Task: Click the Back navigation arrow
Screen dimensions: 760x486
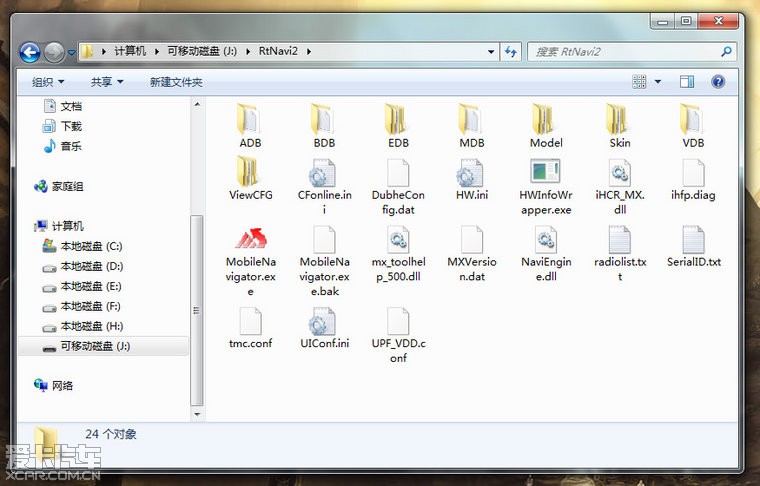Action: [x=30, y=52]
